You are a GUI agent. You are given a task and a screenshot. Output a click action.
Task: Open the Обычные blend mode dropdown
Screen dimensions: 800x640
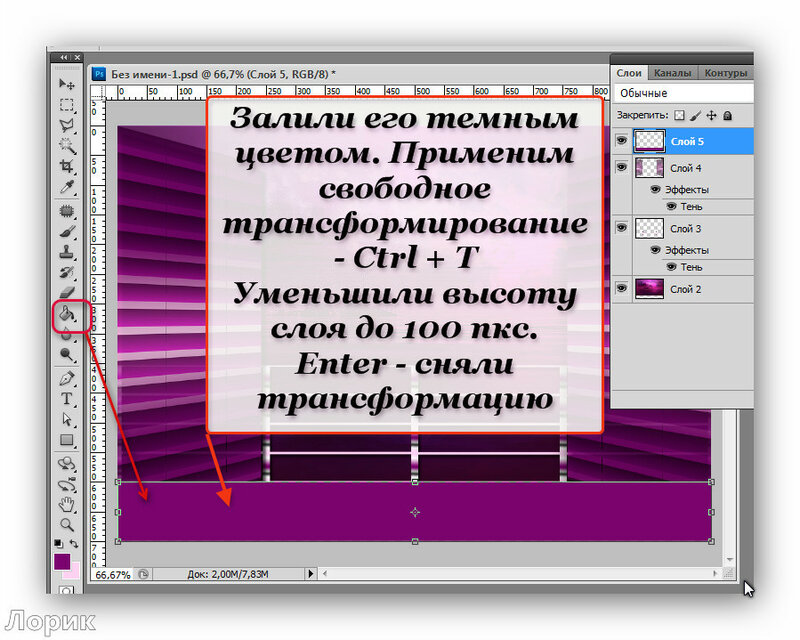coord(684,93)
